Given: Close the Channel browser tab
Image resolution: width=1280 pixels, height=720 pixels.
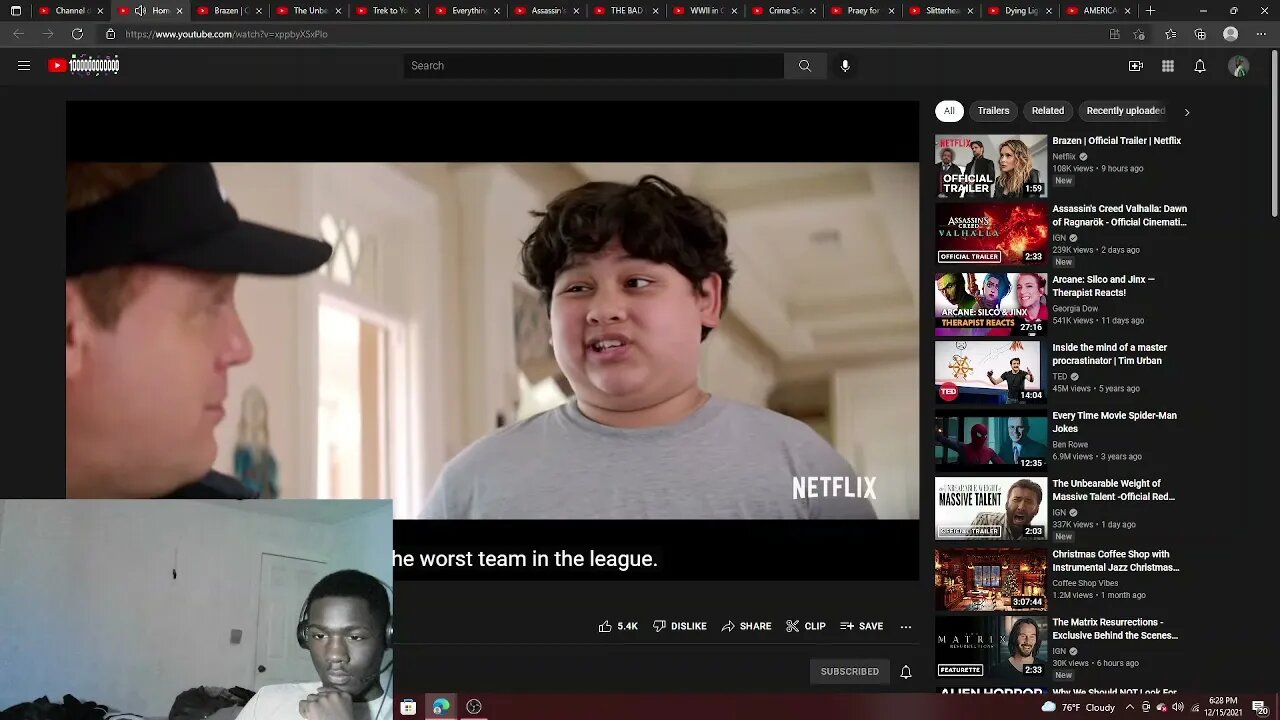Looking at the screenshot, I should click(x=100, y=11).
